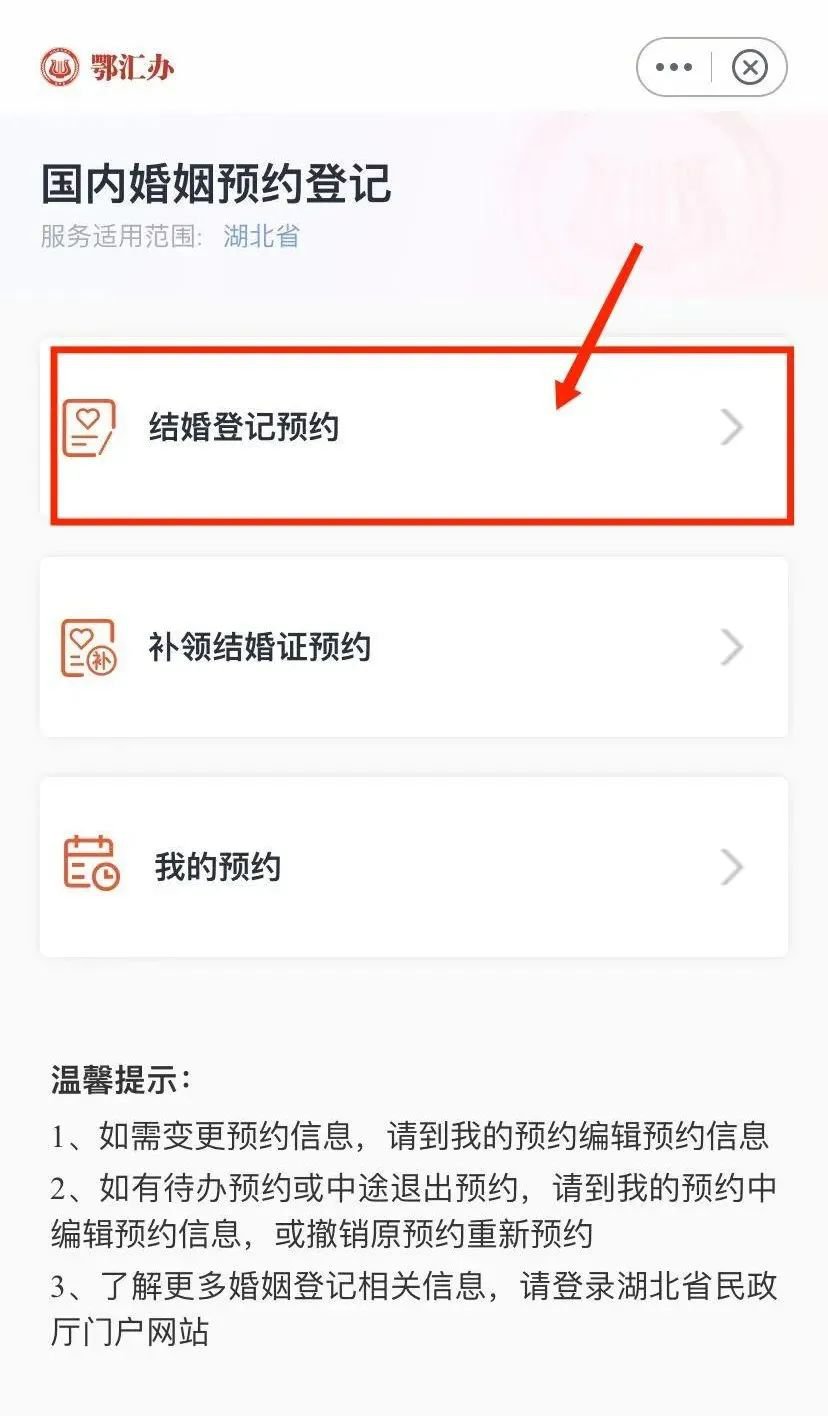
Task: Tap the 我的预约 calendar clock icon
Action: click(x=91, y=864)
